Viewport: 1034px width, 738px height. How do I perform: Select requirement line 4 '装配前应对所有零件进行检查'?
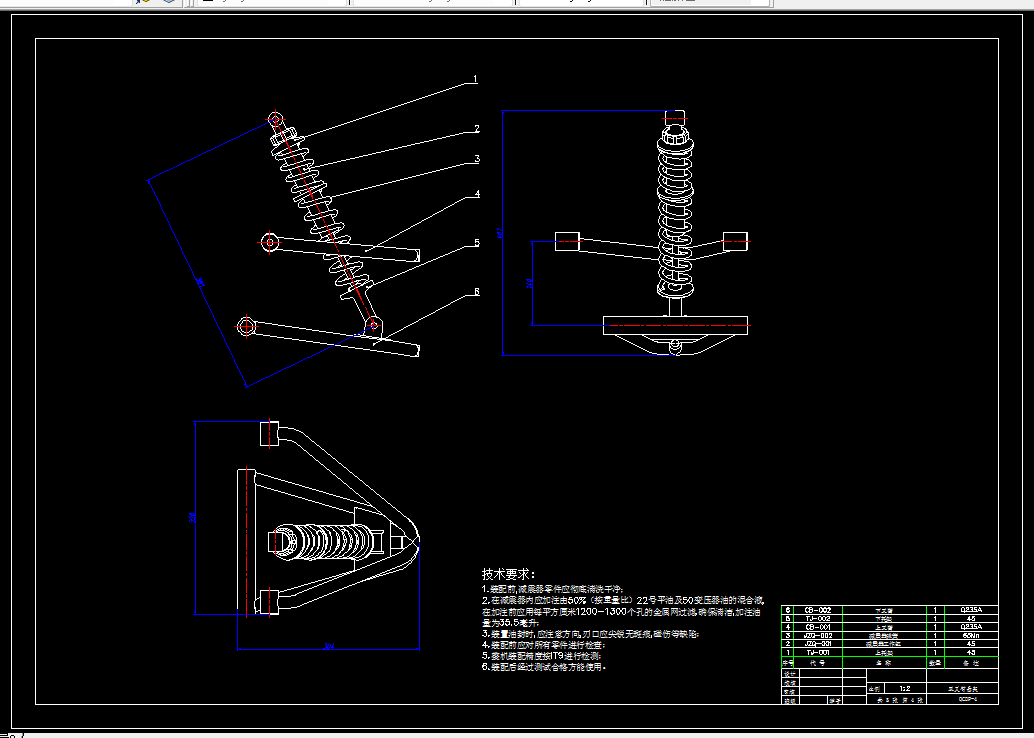[x=543, y=645]
